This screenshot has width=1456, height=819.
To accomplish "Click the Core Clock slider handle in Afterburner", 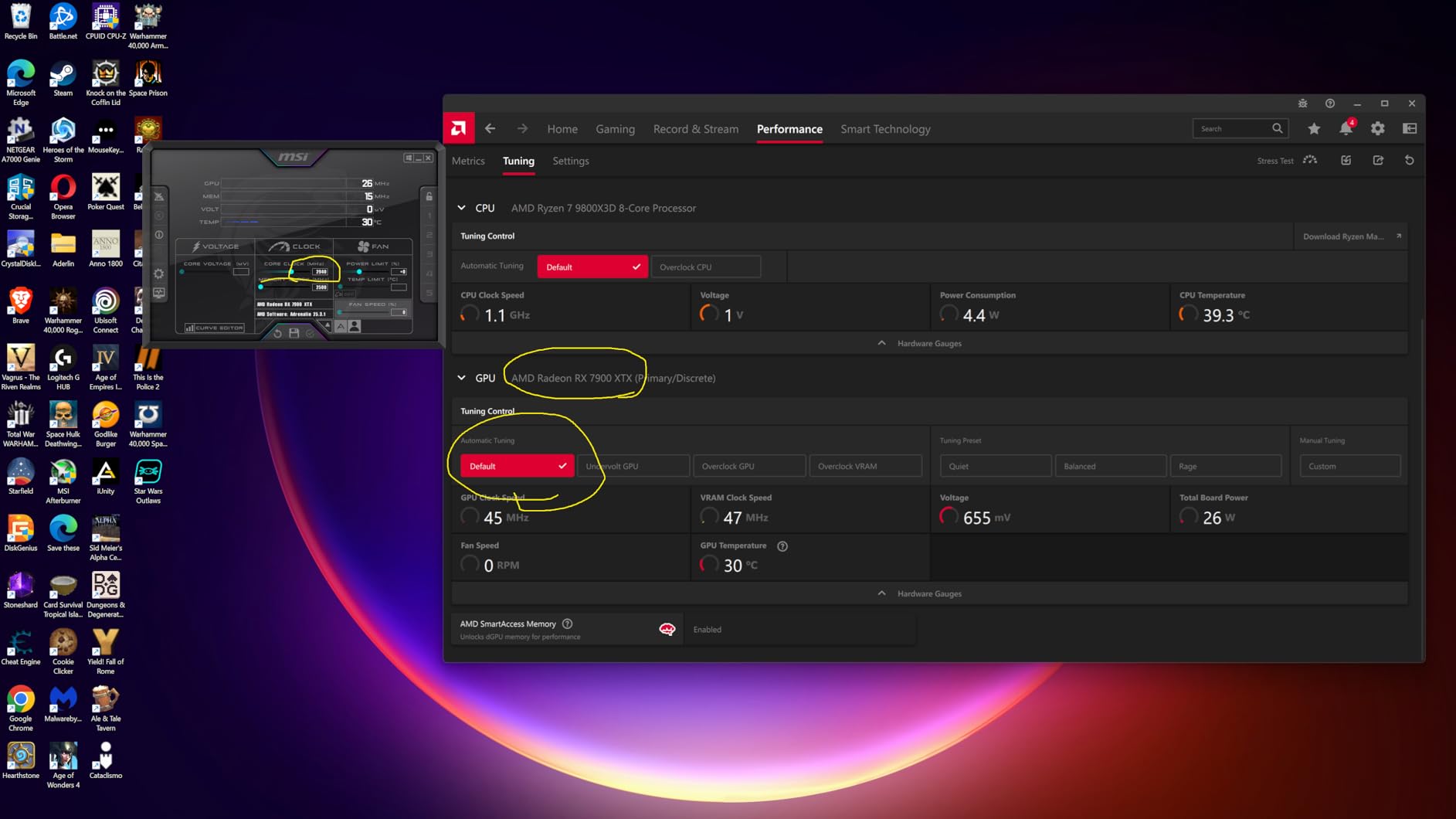I will coord(291,272).
